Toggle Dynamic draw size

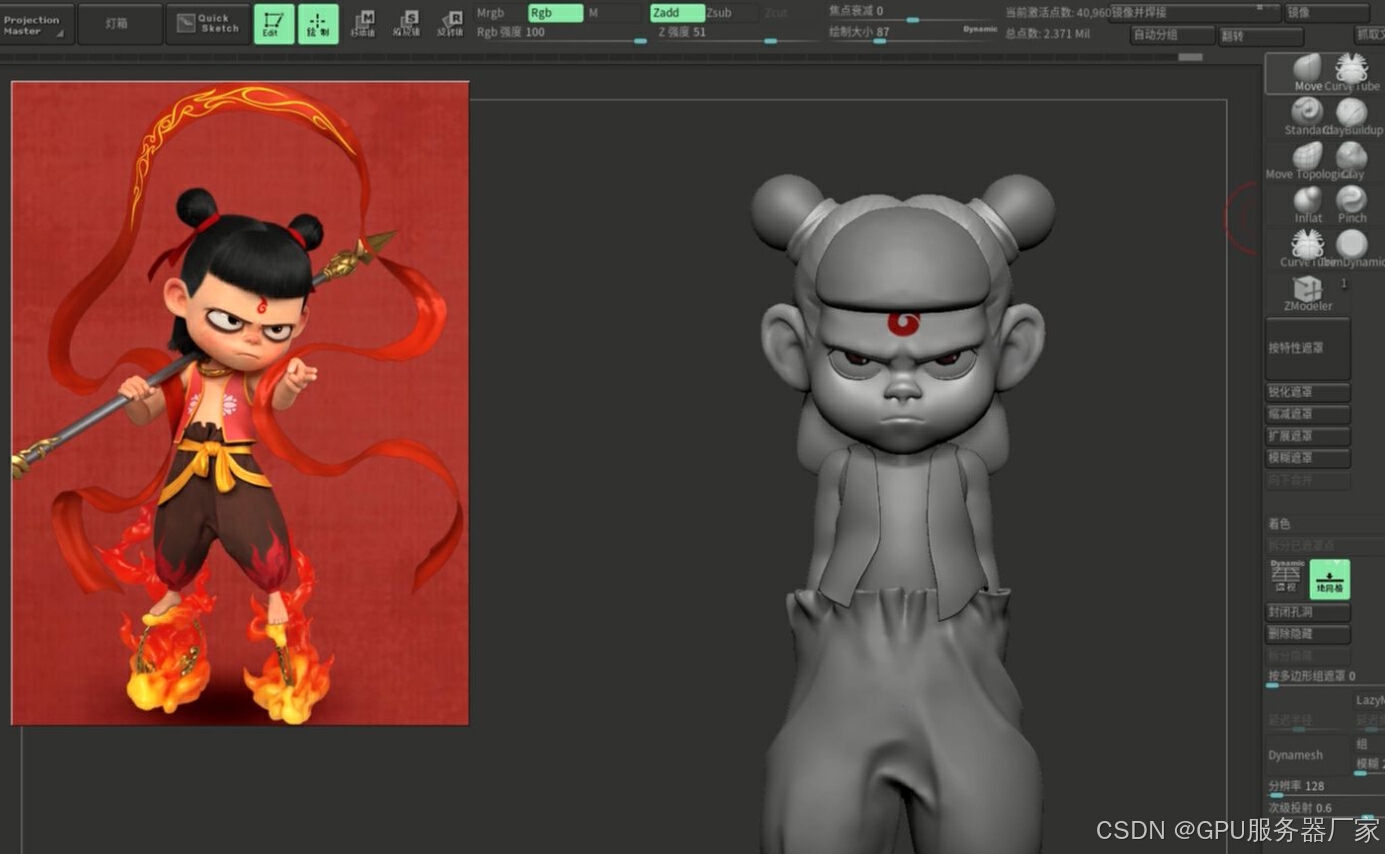click(980, 30)
